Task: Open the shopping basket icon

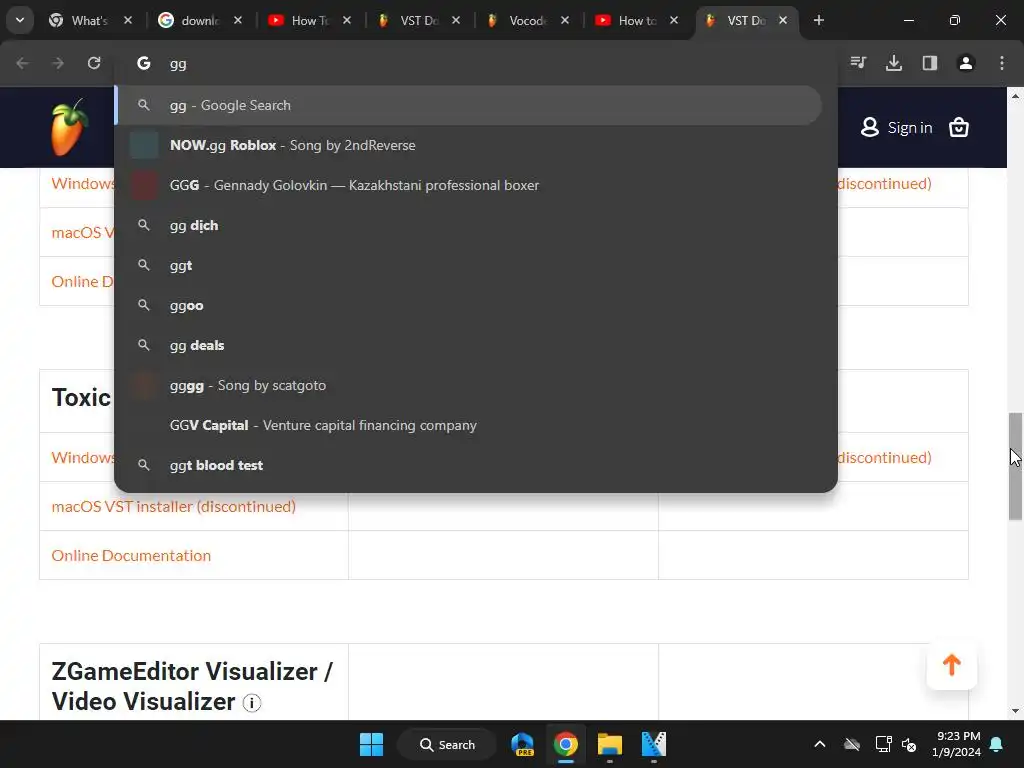Action: (959, 127)
